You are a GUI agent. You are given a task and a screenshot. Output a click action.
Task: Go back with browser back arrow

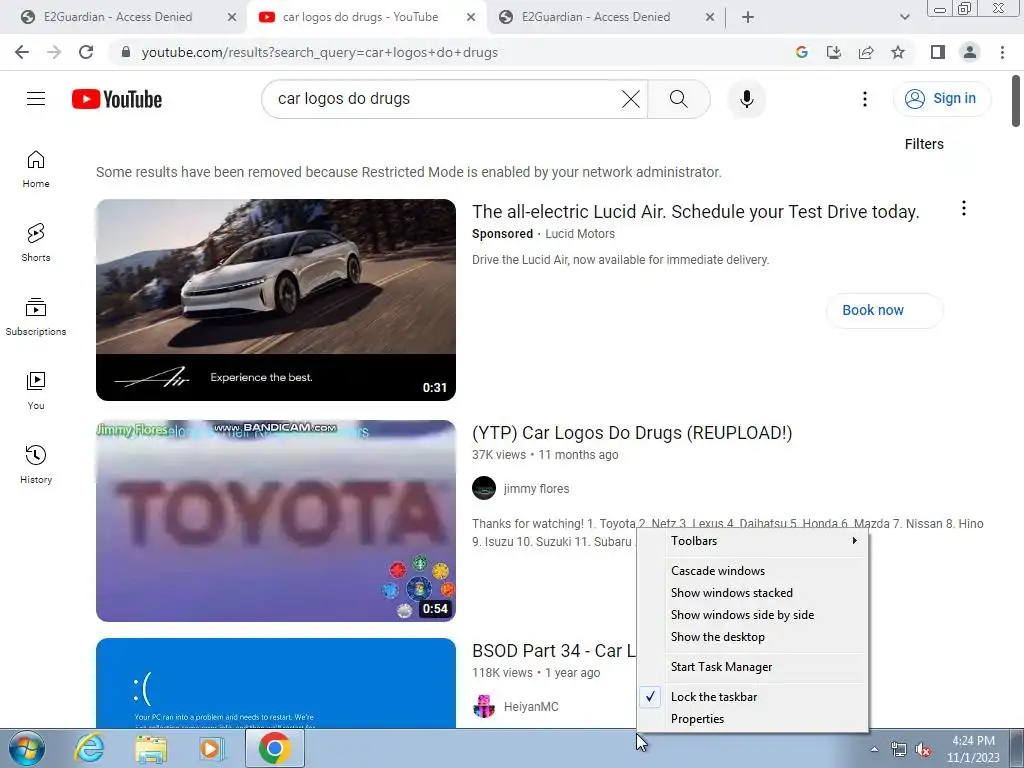22,52
